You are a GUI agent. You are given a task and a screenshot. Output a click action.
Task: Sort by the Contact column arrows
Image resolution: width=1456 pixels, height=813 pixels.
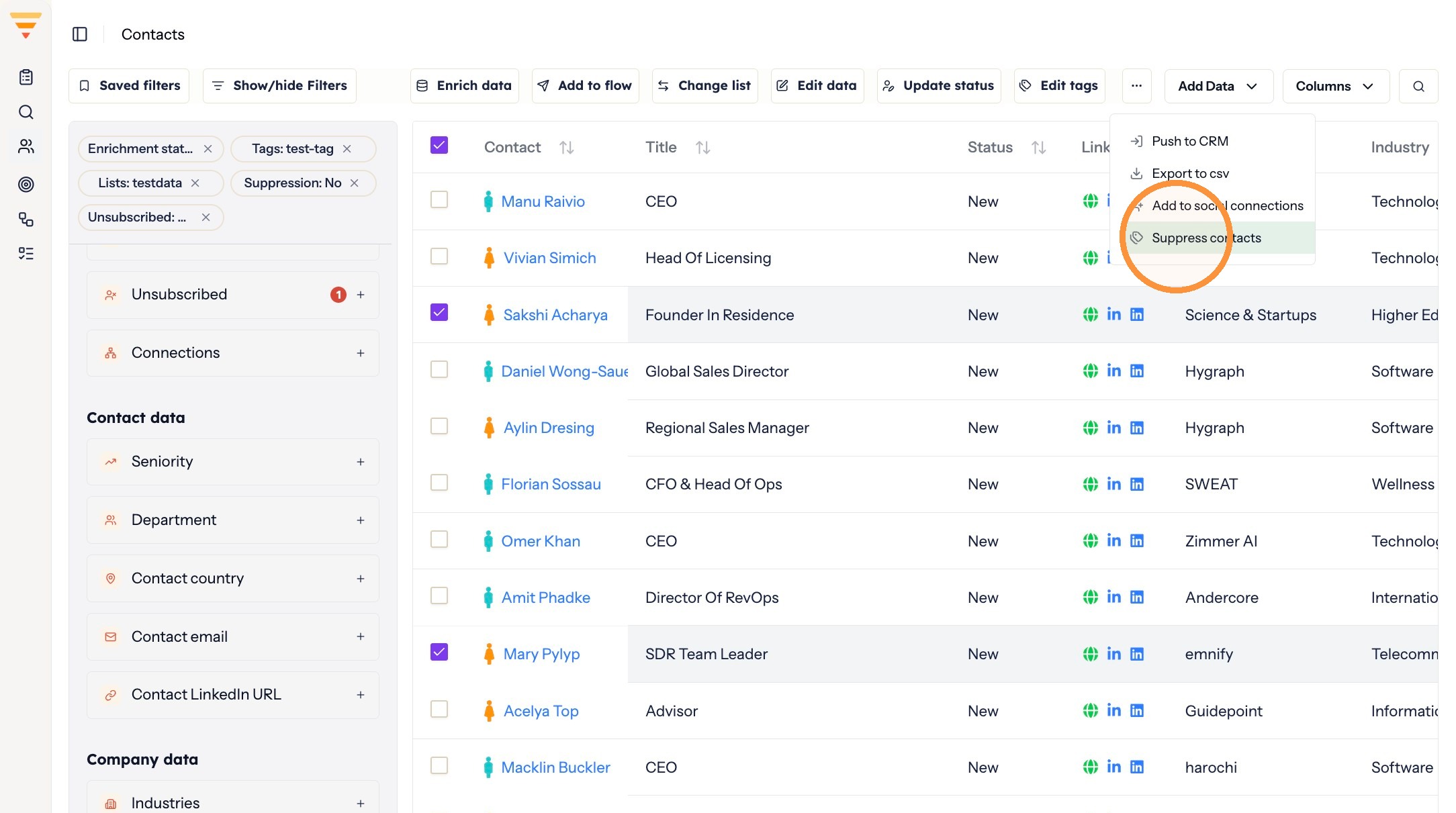point(567,148)
